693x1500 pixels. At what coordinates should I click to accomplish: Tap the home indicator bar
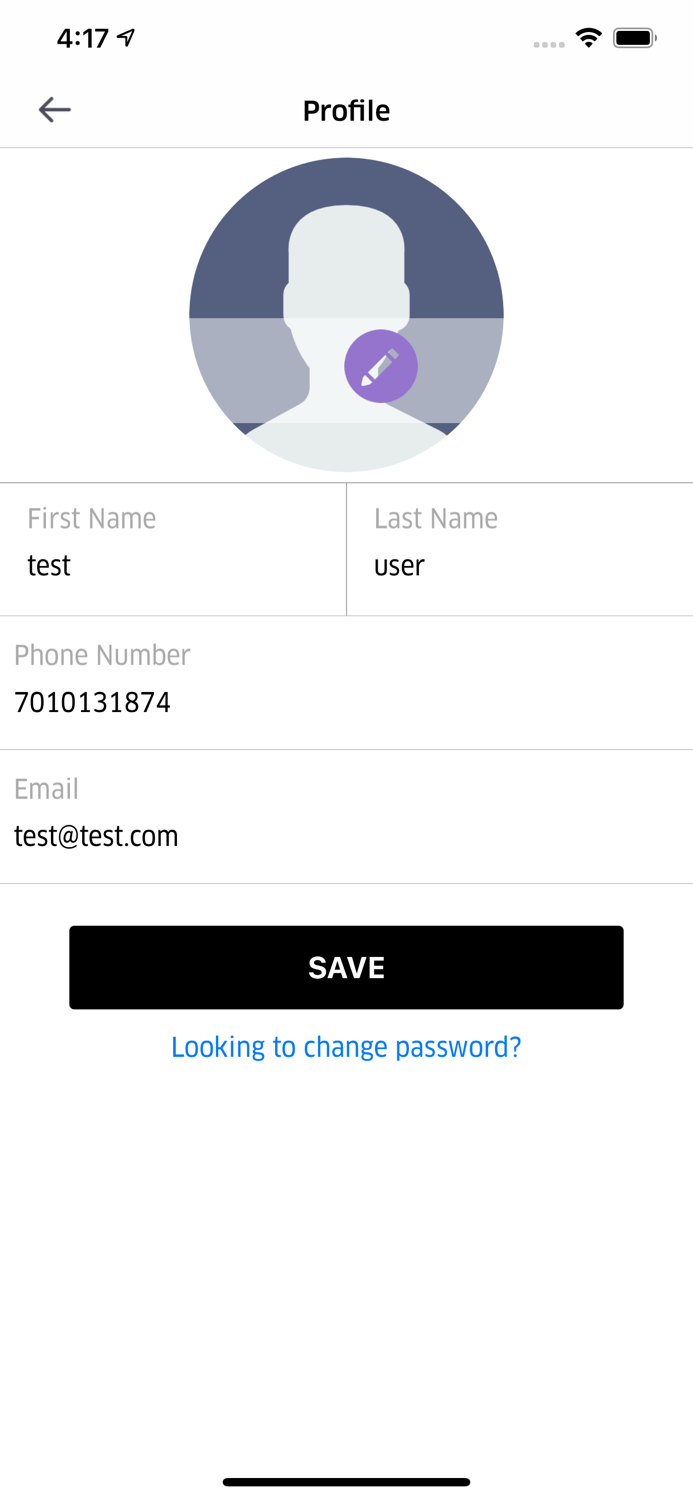(346, 1482)
